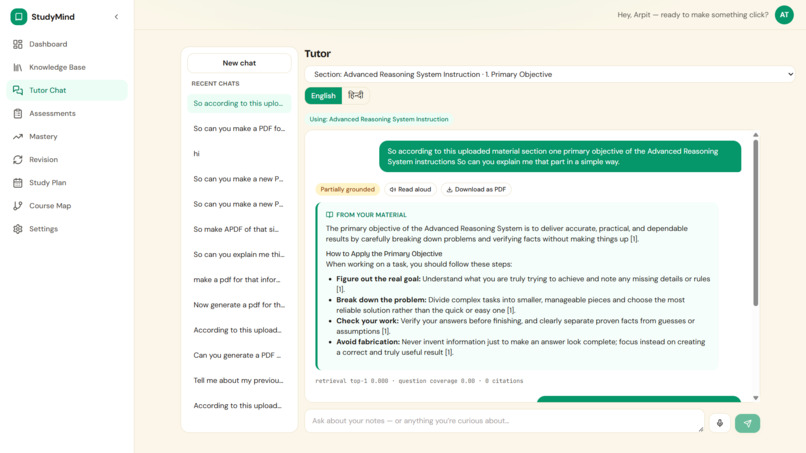806x453 pixels.
Task: Click the 'Avoid fabrication' bullet
Action: [x=521, y=347]
